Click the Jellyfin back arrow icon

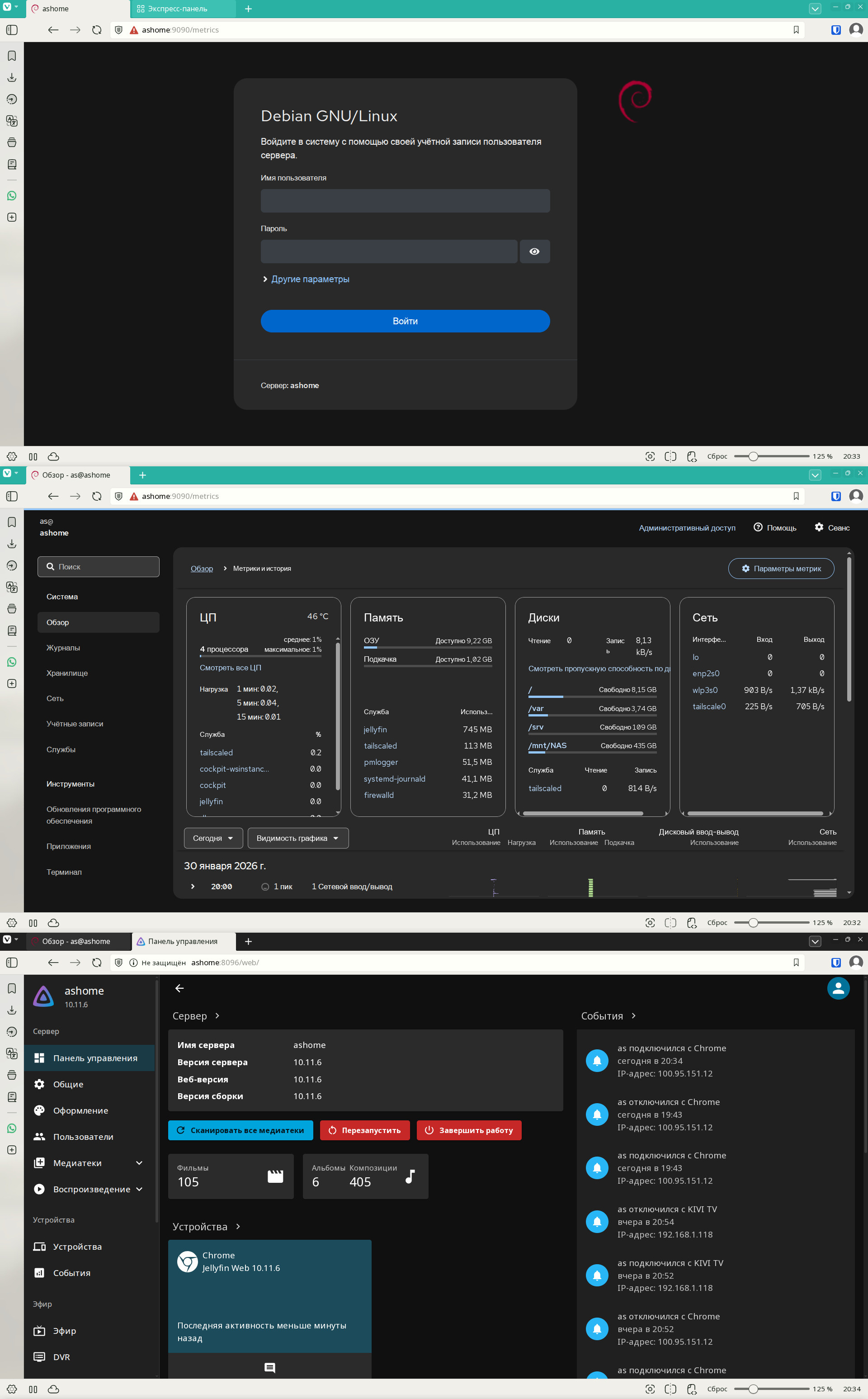point(179,988)
